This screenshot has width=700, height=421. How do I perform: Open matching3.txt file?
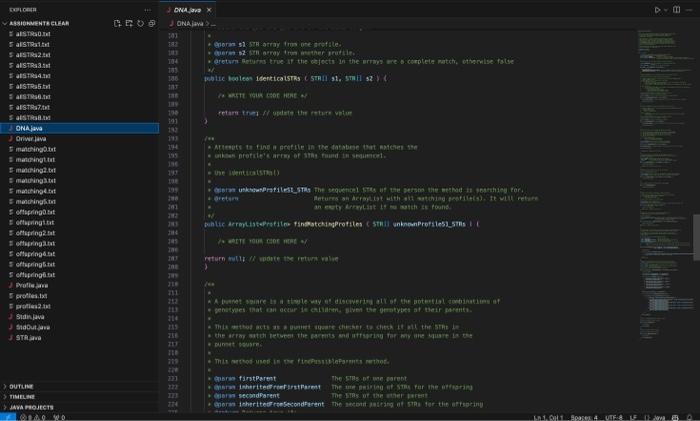79,180
